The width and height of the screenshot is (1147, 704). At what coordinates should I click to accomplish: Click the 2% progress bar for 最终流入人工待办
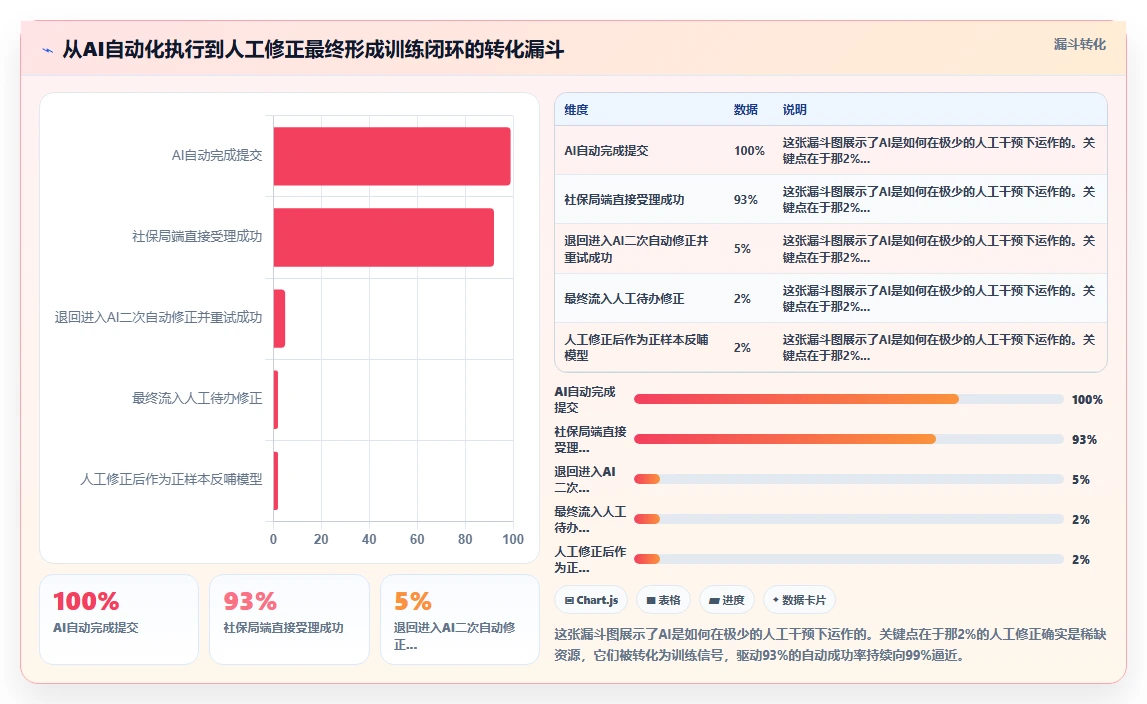(849, 519)
